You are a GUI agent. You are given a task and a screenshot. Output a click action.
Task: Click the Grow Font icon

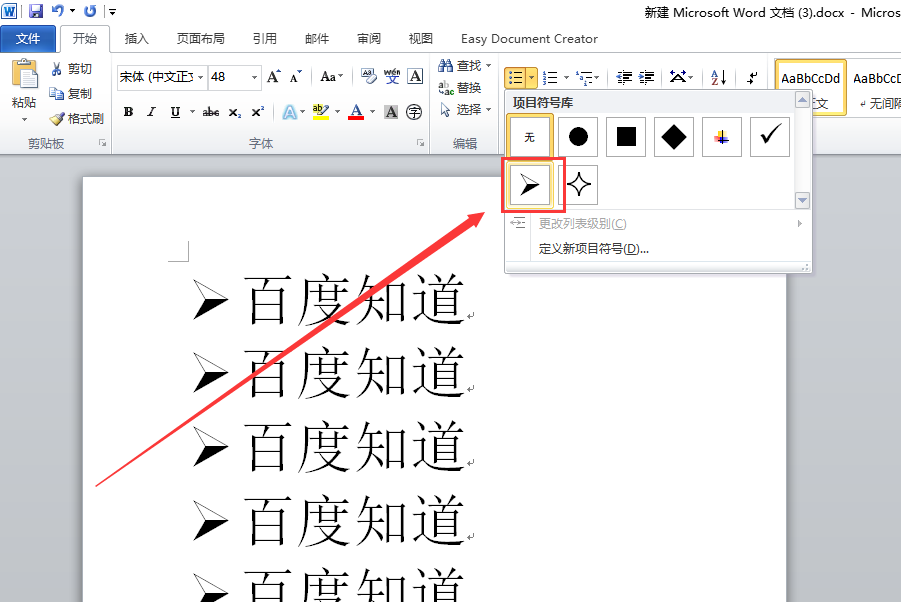[274, 76]
